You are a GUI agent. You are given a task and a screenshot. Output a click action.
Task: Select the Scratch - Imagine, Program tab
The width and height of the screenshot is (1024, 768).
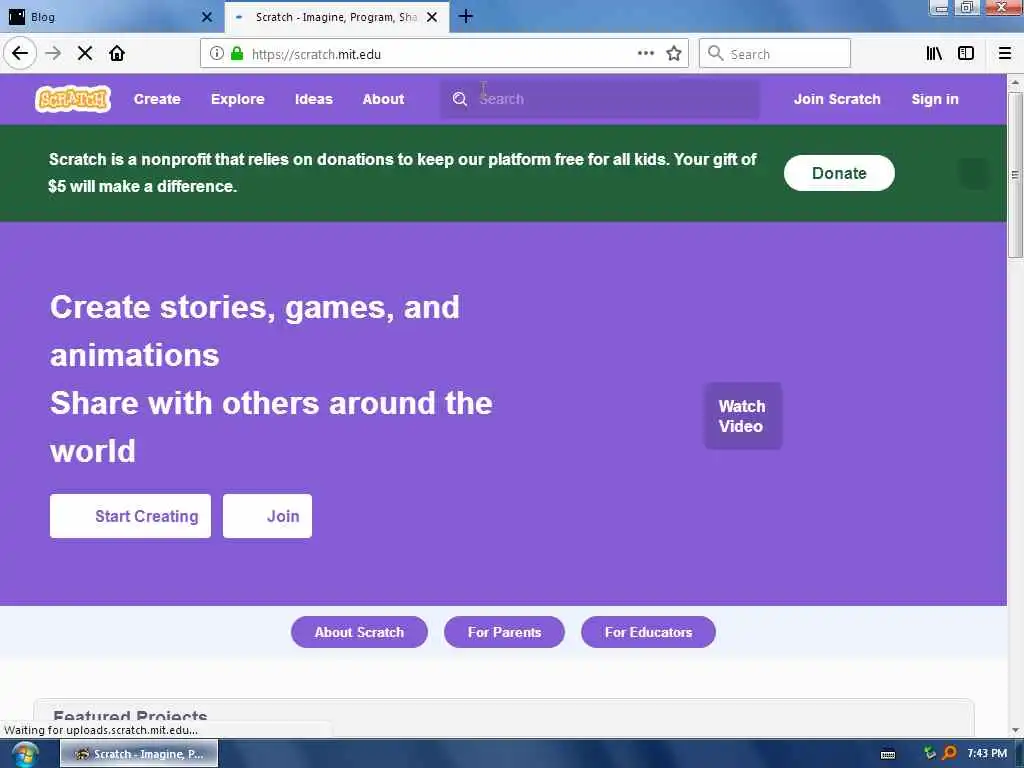336,17
